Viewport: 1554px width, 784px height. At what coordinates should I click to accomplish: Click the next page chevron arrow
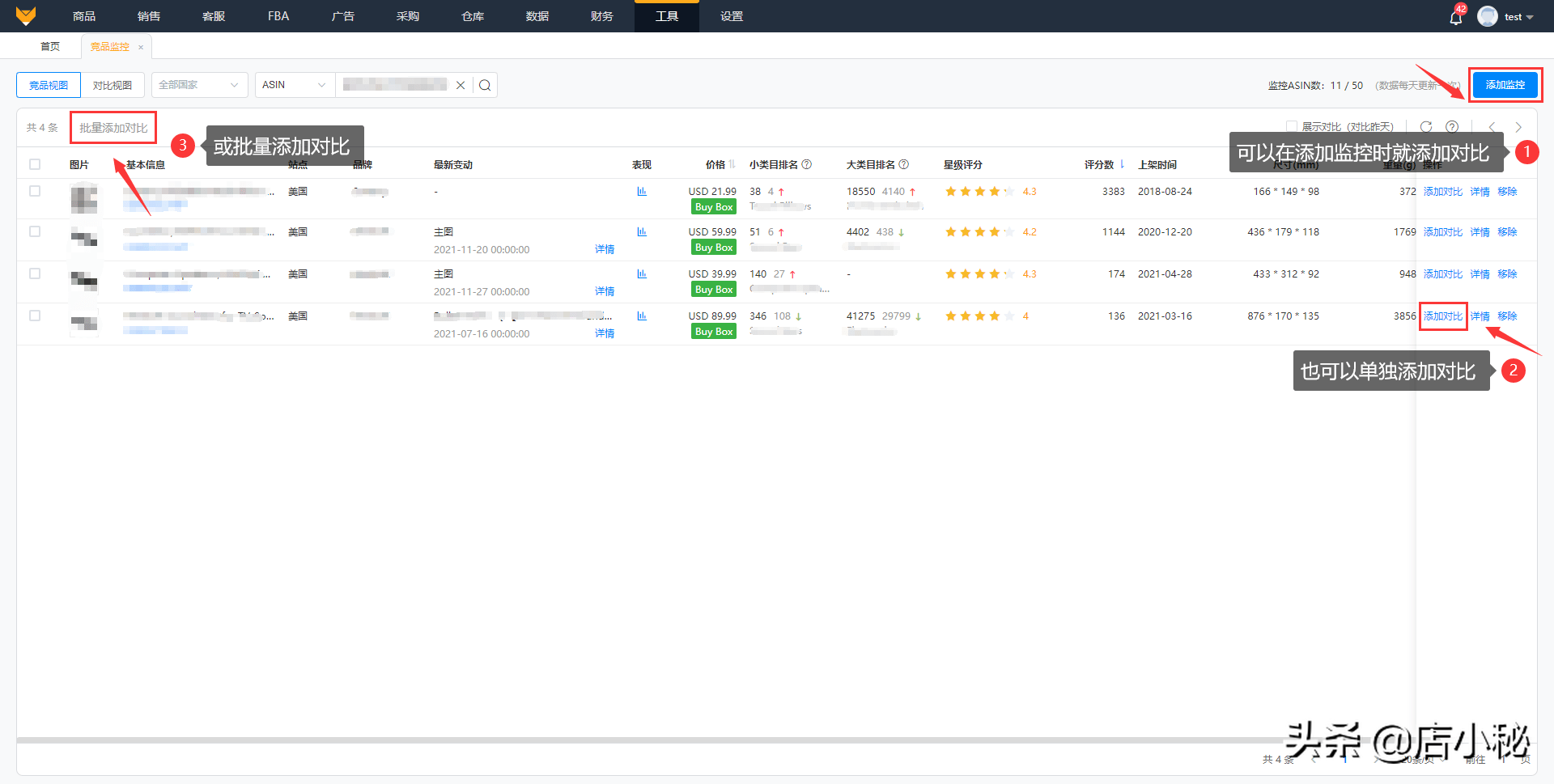pyautogui.click(x=1518, y=126)
